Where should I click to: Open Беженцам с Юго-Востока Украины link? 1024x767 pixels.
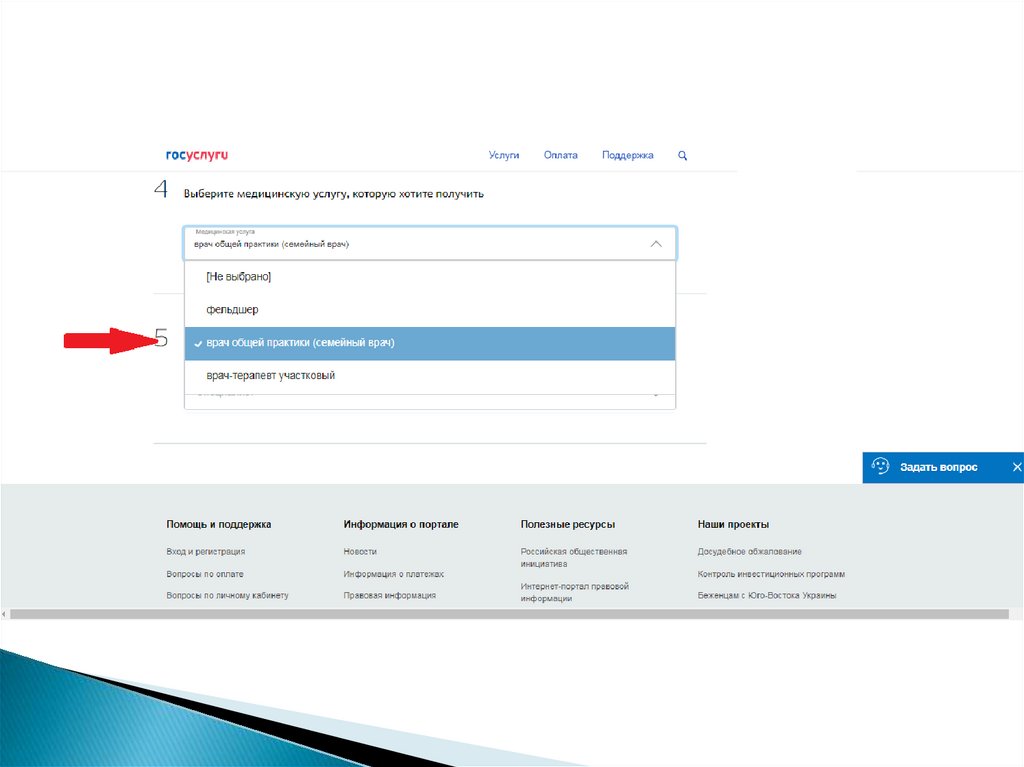[767, 596]
